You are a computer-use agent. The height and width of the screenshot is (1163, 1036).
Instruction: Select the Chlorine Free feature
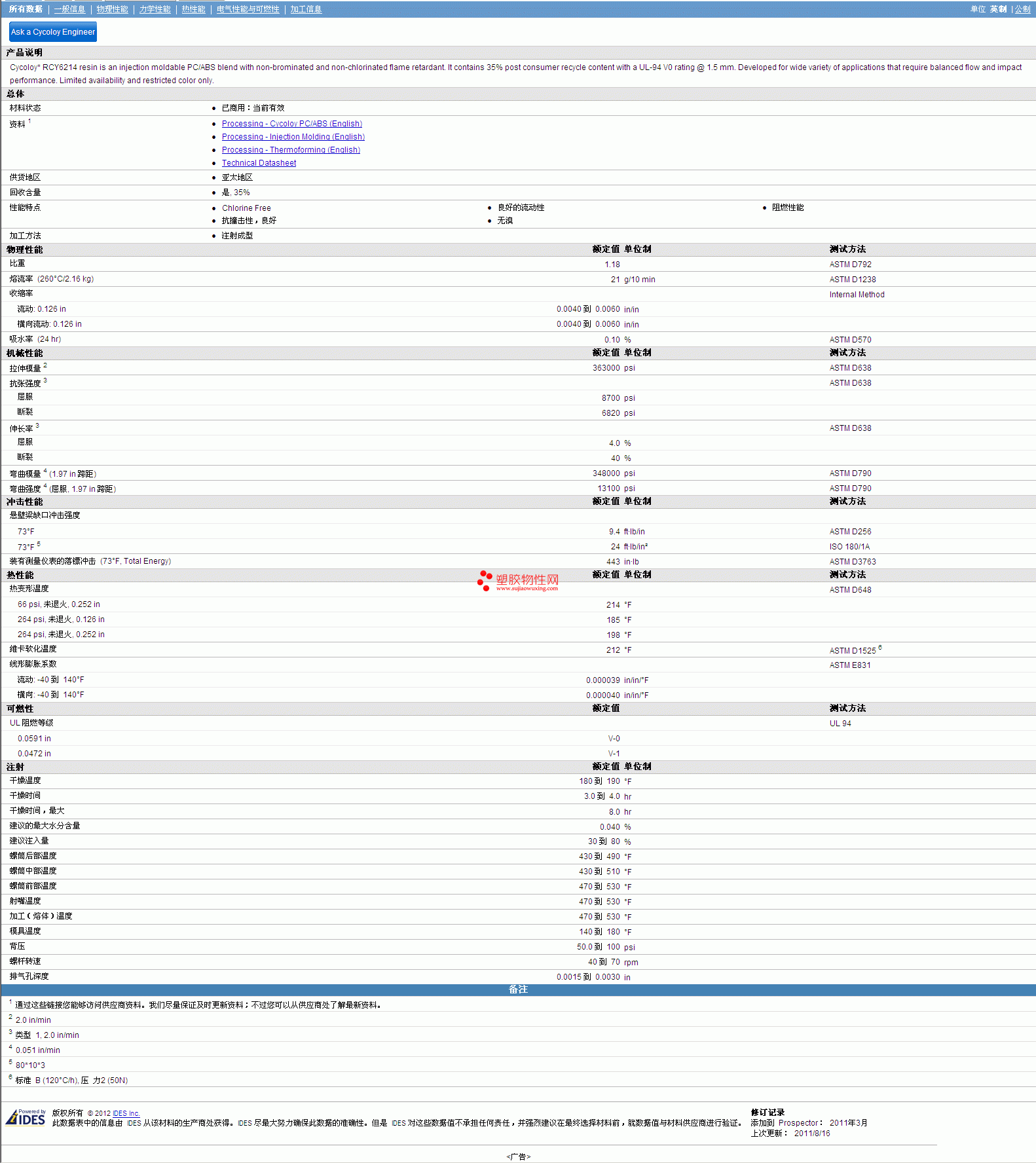tap(246, 208)
